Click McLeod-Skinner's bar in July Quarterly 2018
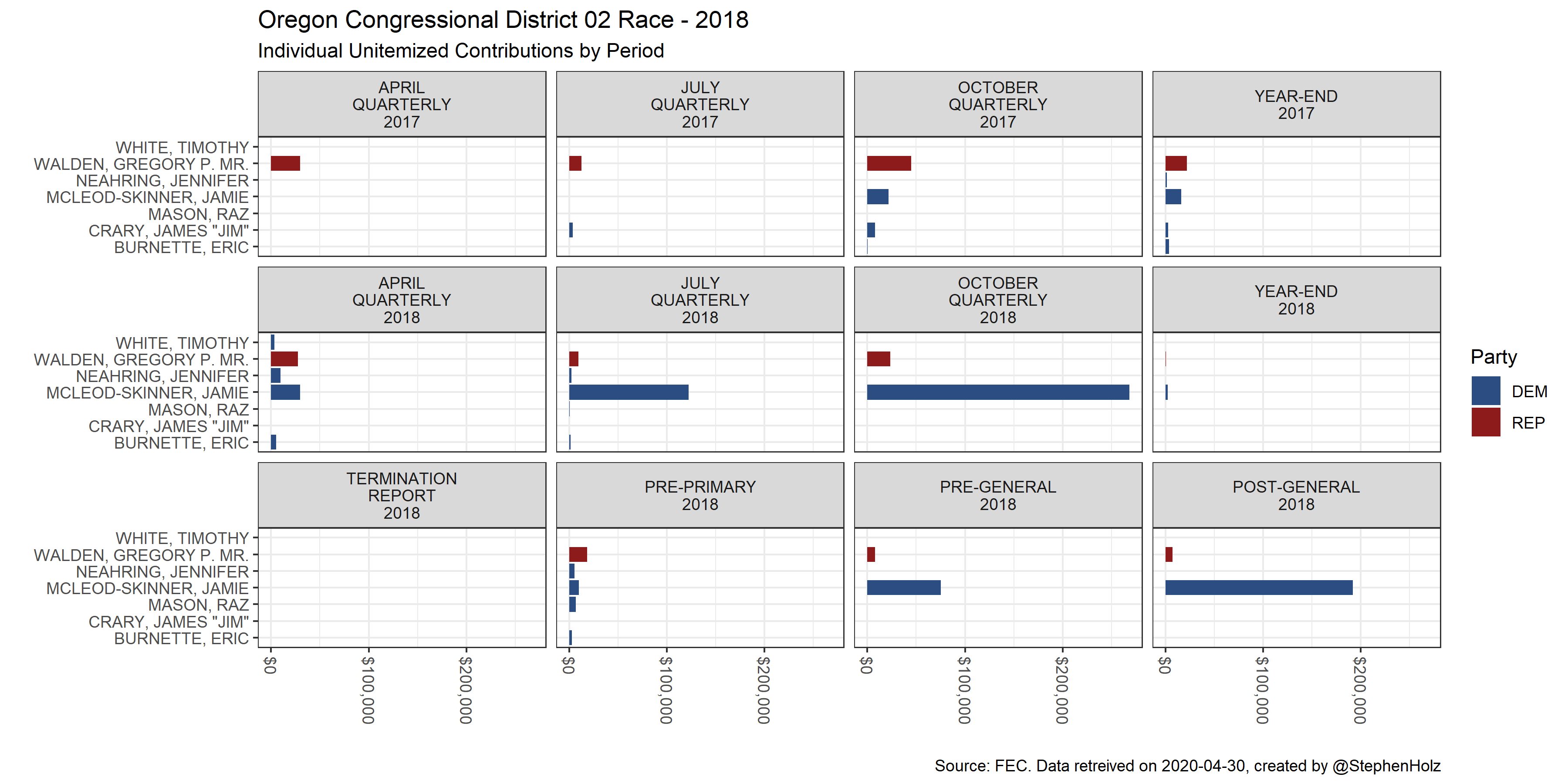1568x784 pixels. 628,392
